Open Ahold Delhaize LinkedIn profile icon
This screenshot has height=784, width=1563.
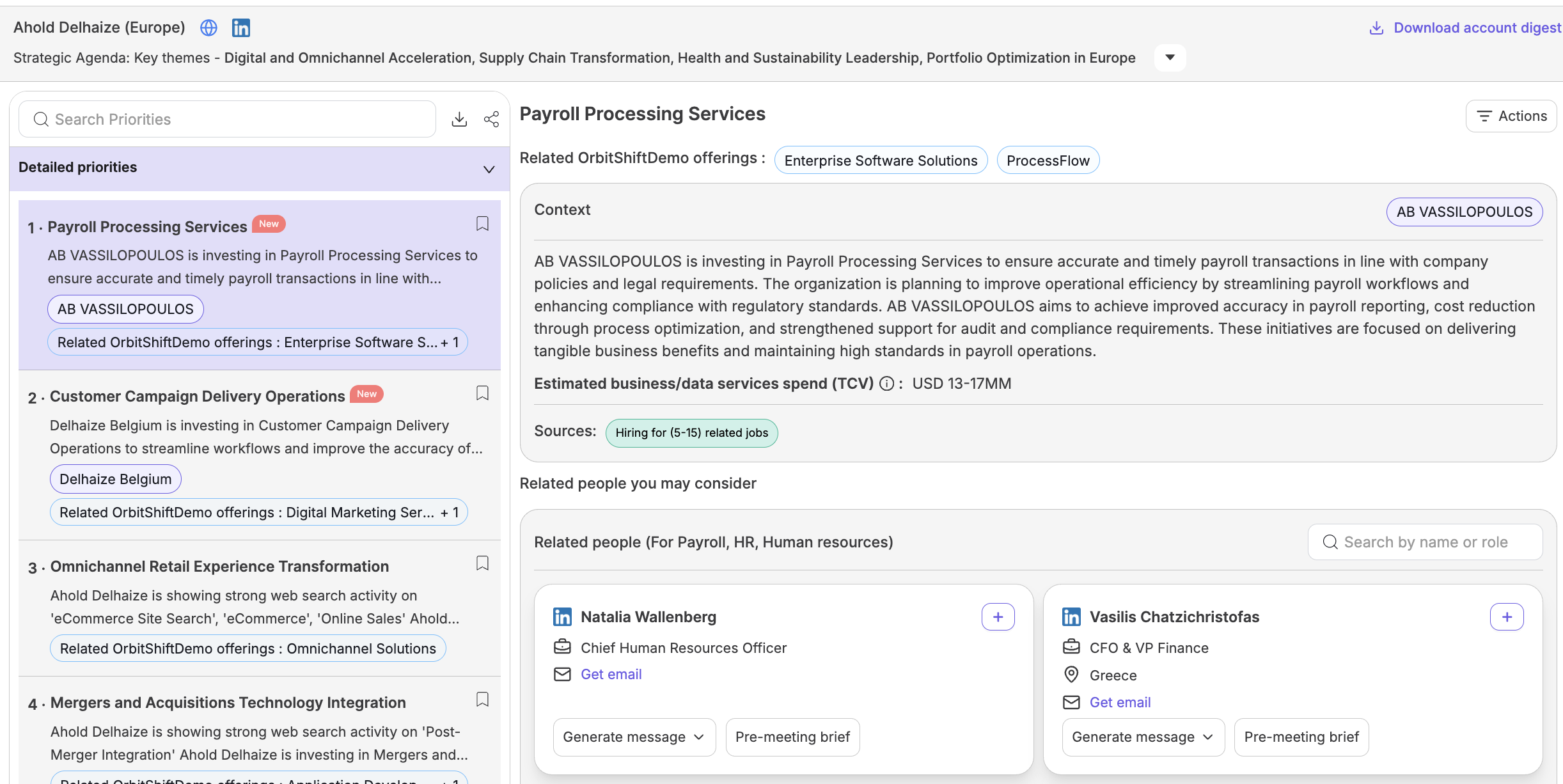coord(241,27)
